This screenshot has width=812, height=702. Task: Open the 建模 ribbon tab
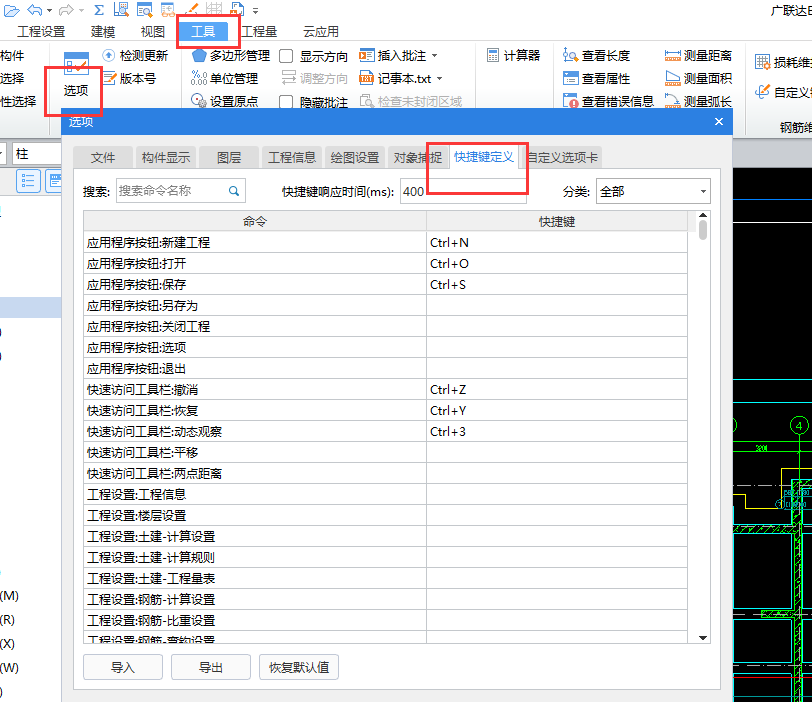coord(103,32)
